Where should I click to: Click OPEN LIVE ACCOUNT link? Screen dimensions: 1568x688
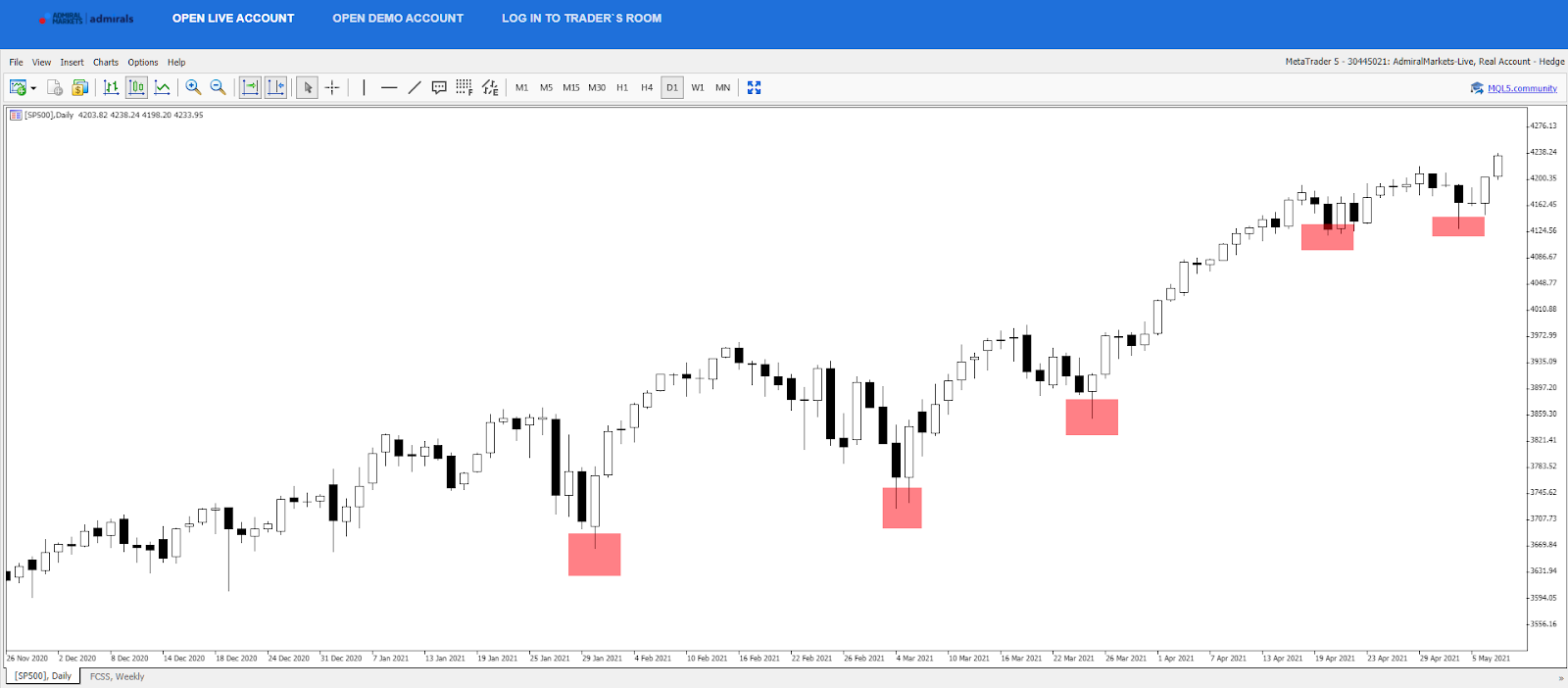[x=233, y=18]
